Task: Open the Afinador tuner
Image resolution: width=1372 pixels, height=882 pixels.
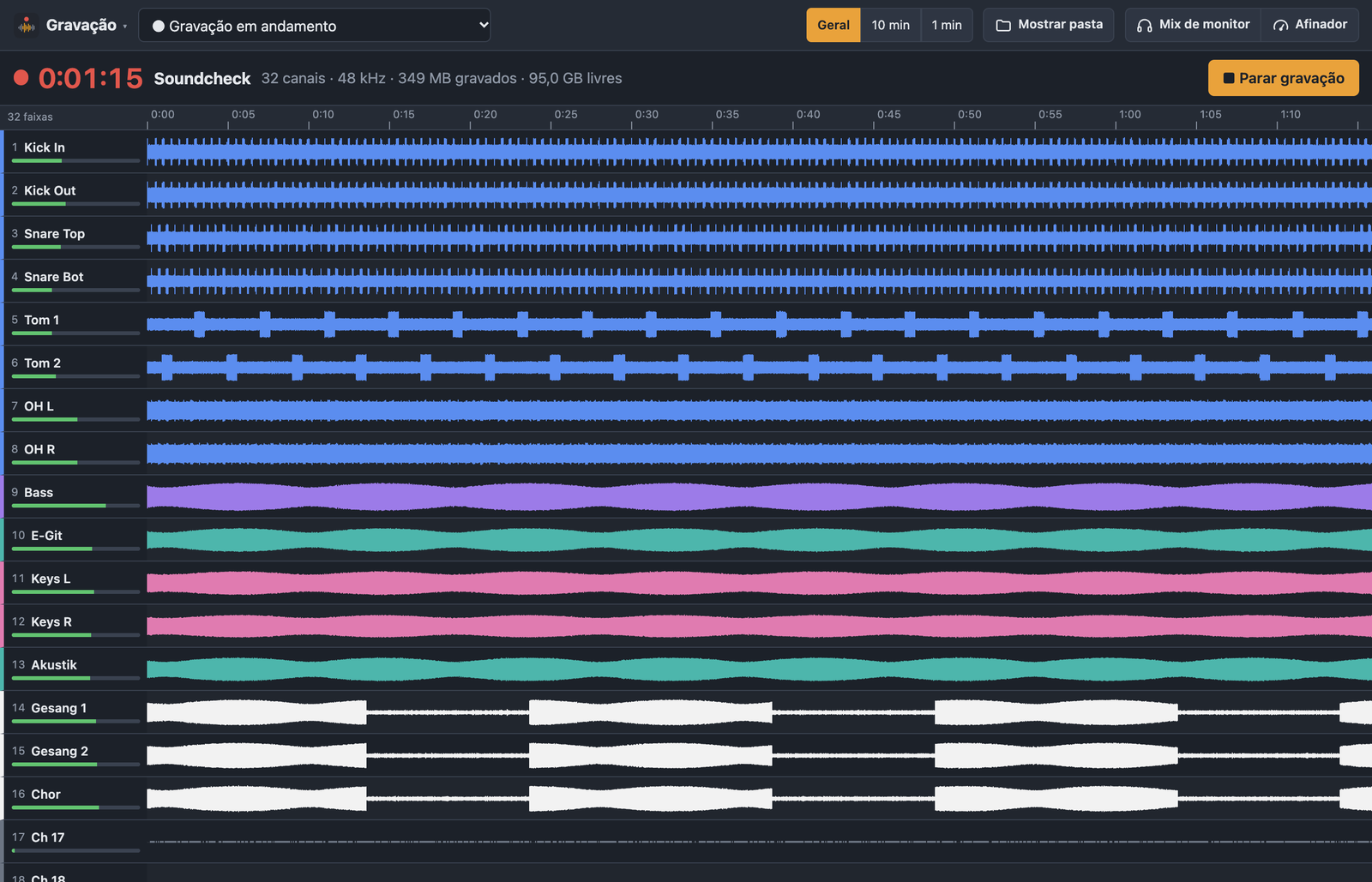Action: point(1310,25)
